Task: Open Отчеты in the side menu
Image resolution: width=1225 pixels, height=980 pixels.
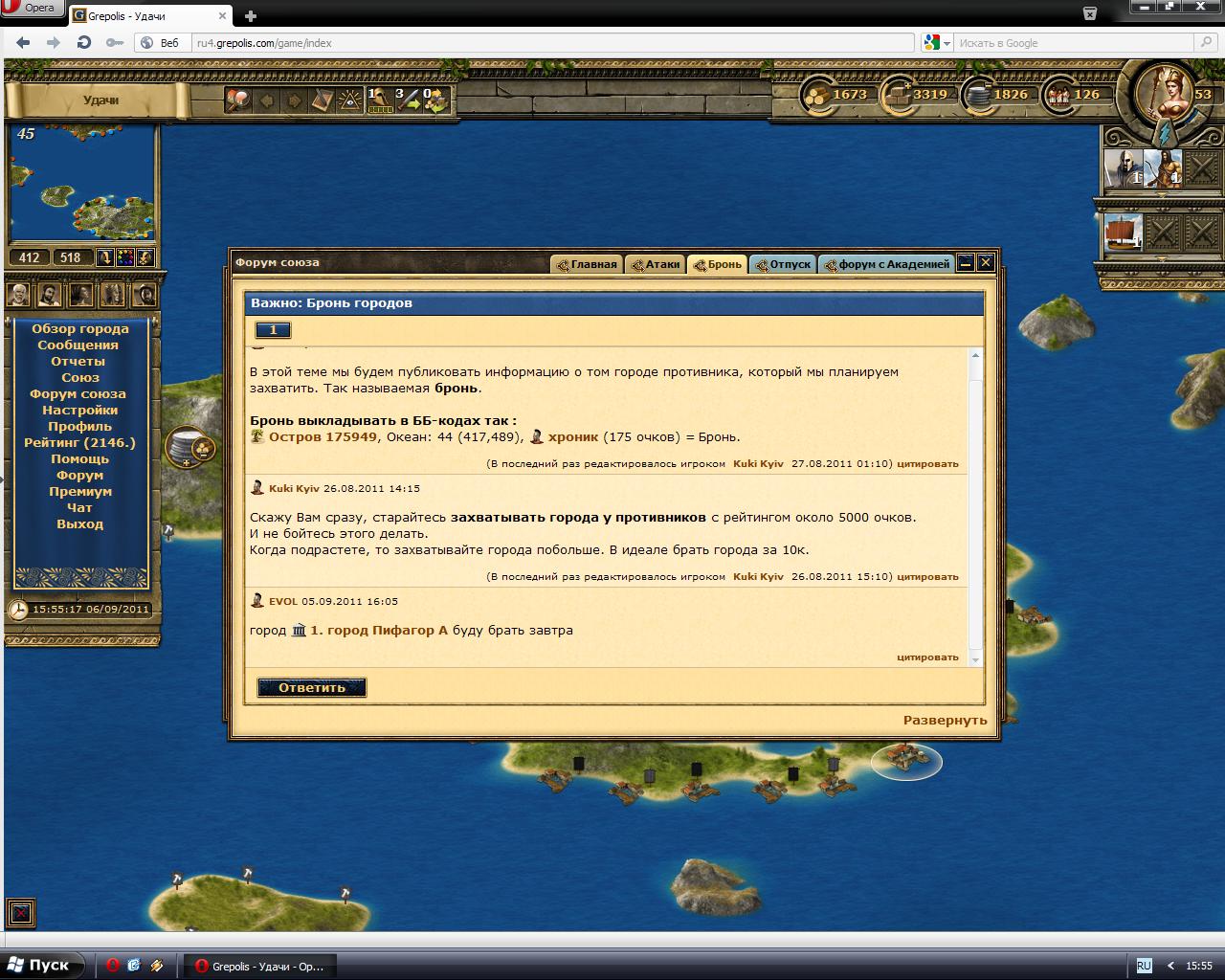Action: [x=78, y=361]
